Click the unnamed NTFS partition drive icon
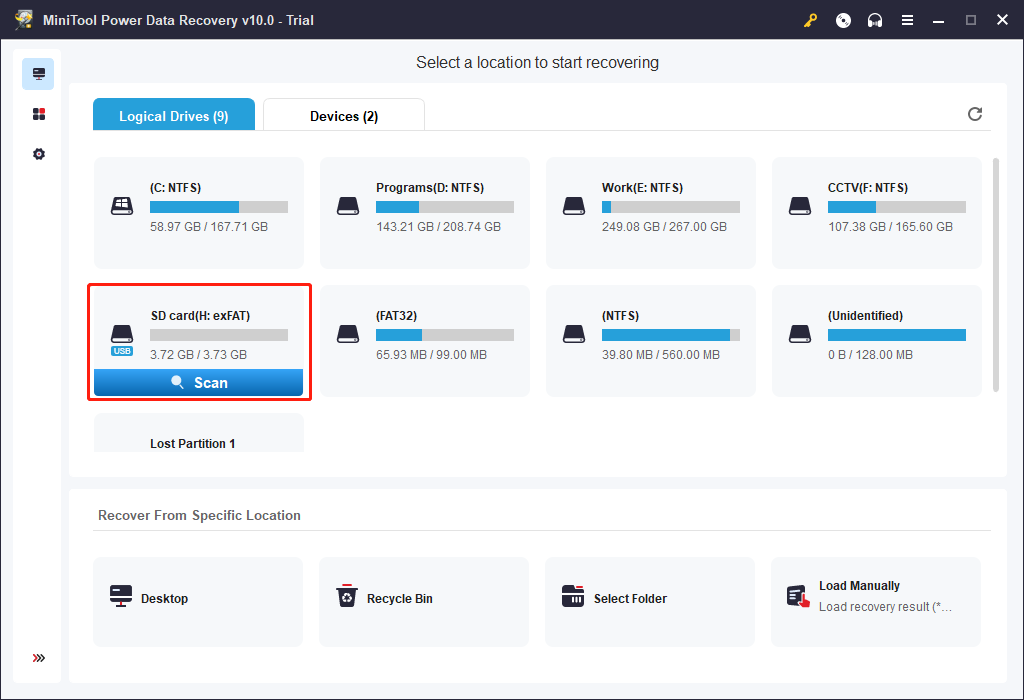The image size is (1024, 700). (x=574, y=334)
